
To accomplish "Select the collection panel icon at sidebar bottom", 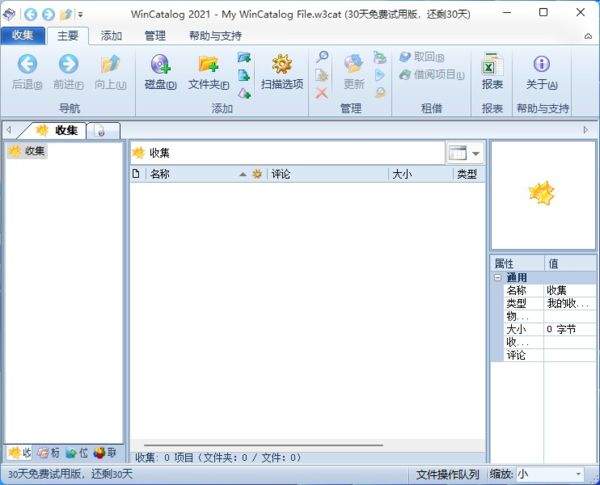I will [x=20, y=453].
